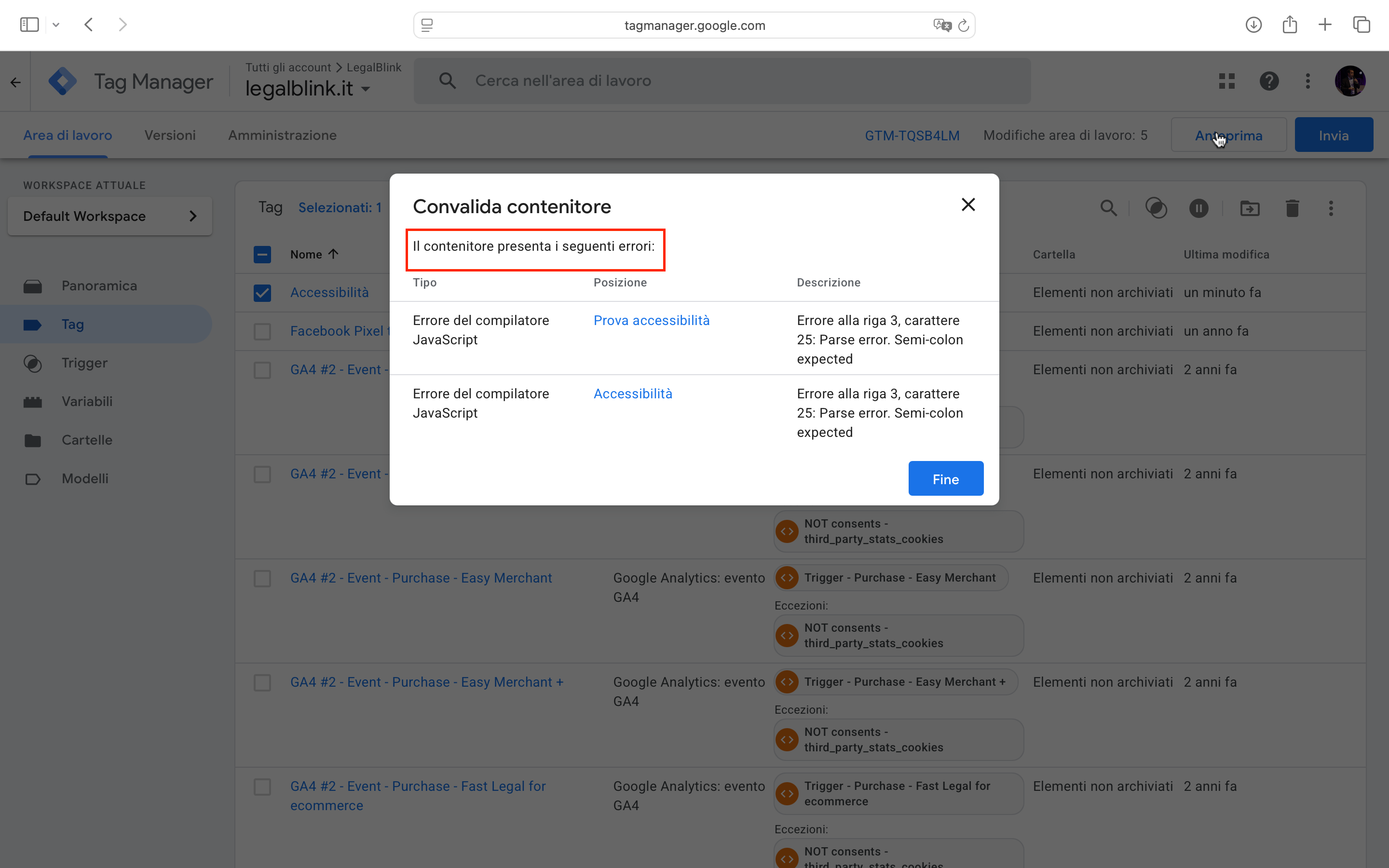Click Safari's share icon

click(x=1289, y=25)
